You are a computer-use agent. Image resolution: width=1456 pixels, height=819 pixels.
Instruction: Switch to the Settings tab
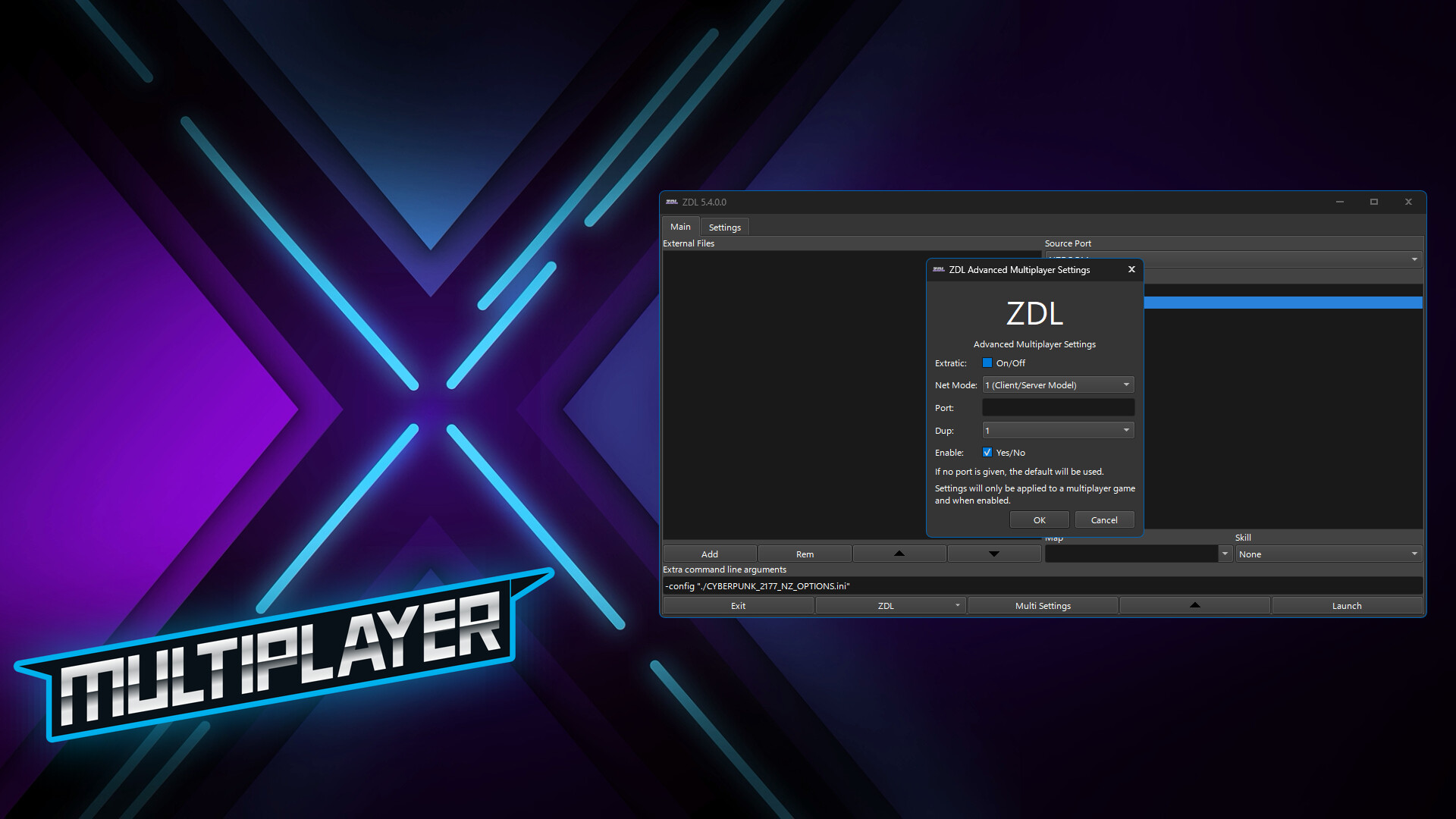pos(724,227)
